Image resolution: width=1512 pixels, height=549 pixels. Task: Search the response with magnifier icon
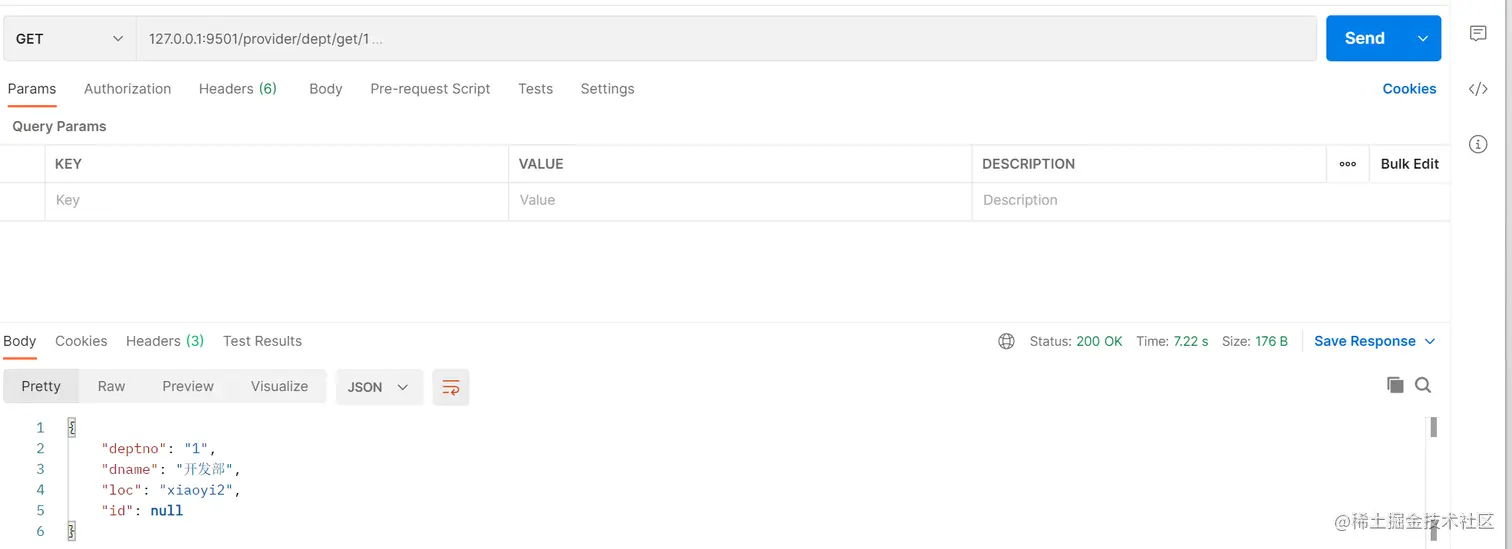coord(1423,385)
